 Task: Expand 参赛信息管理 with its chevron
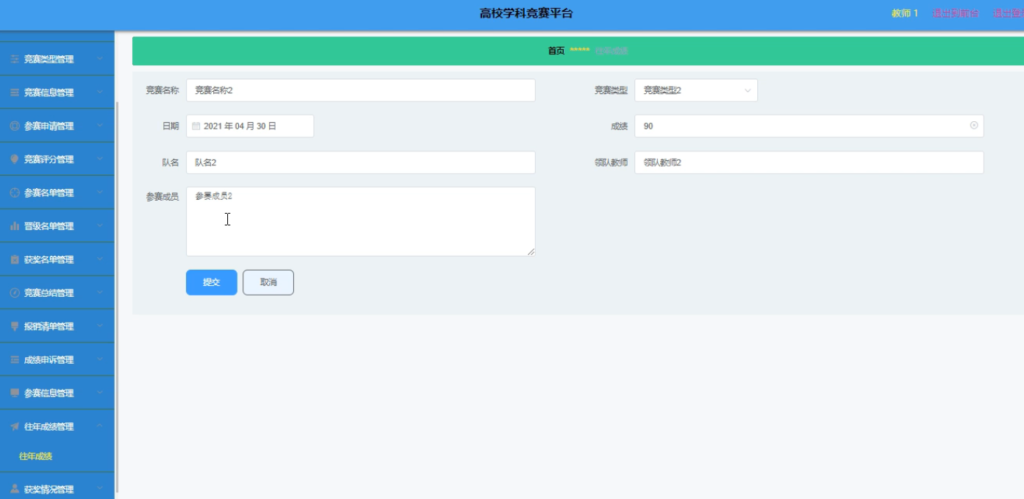click(x=100, y=393)
